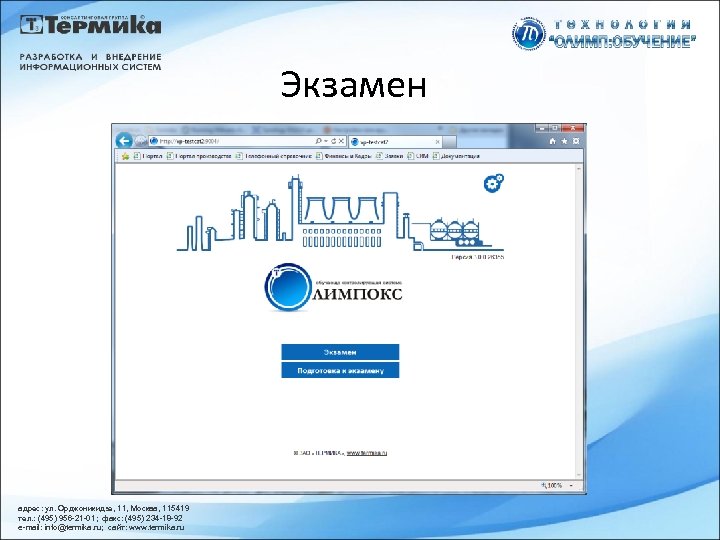Open browser Tools gear icon

(x=576, y=141)
